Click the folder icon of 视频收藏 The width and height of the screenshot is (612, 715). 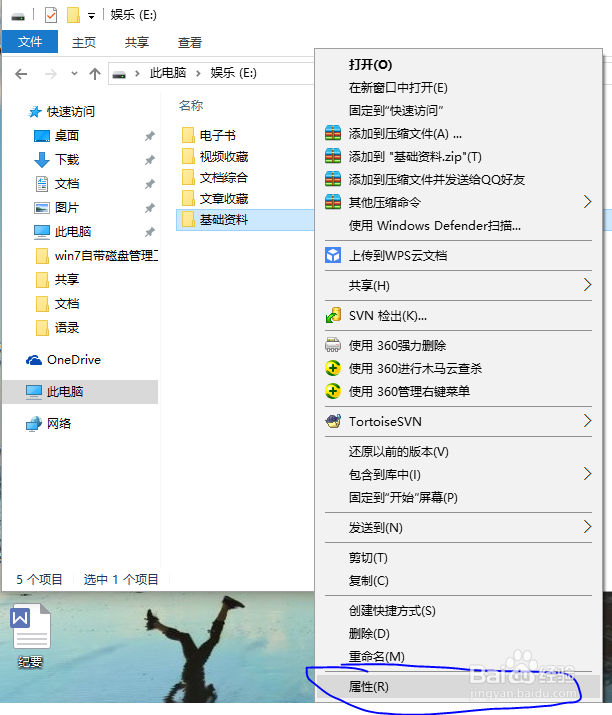pos(188,156)
